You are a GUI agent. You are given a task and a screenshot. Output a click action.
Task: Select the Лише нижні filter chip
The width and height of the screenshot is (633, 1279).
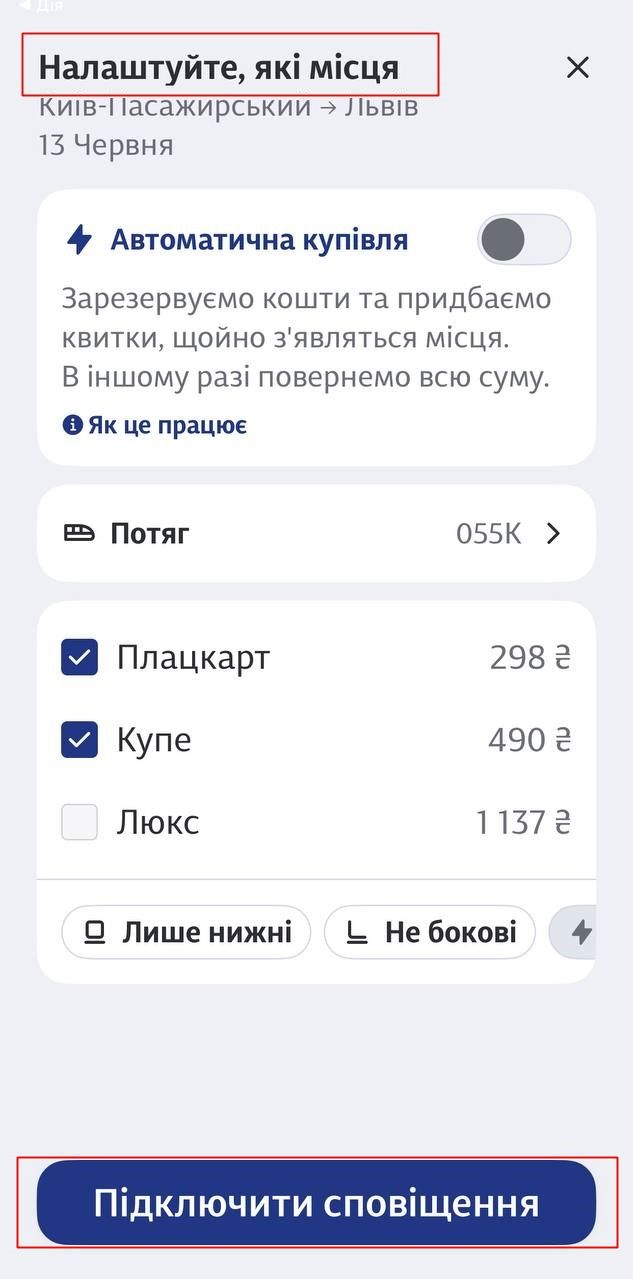coord(185,931)
